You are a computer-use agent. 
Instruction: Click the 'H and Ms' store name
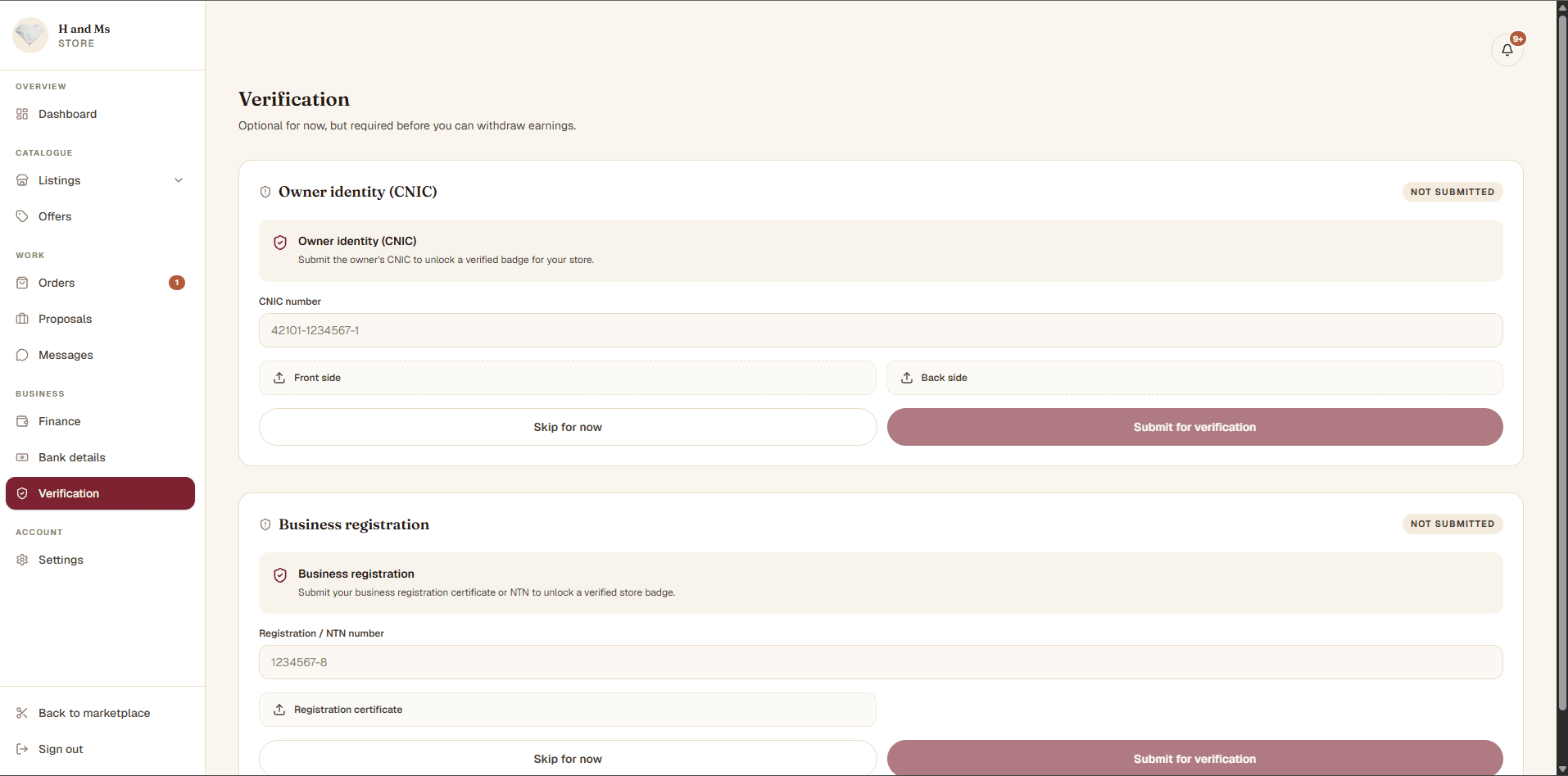[84, 29]
